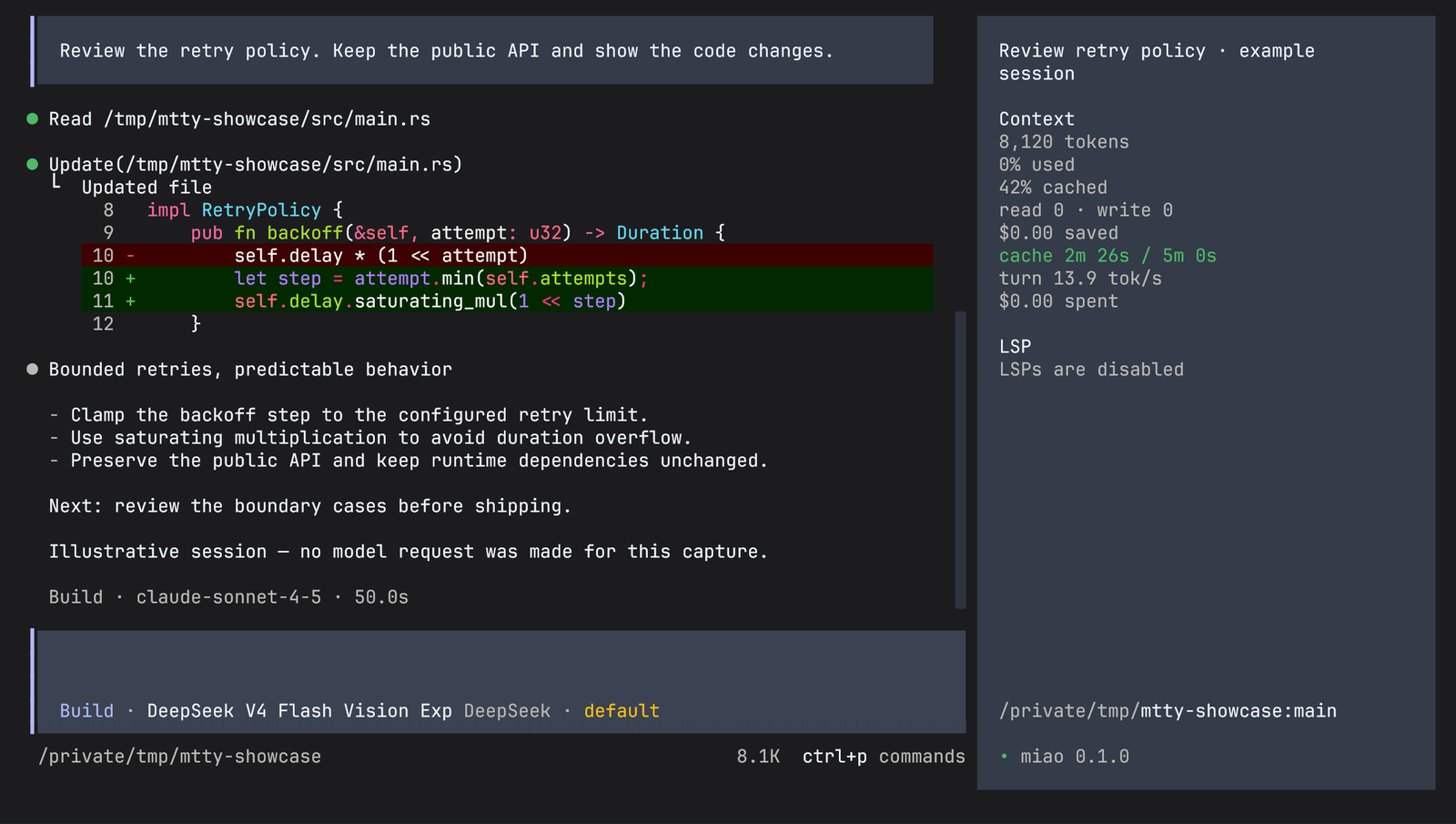The height and width of the screenshot is (824, 1456).
Task: Click the gray dot beside Bounded retries
Action: point(33,370)
